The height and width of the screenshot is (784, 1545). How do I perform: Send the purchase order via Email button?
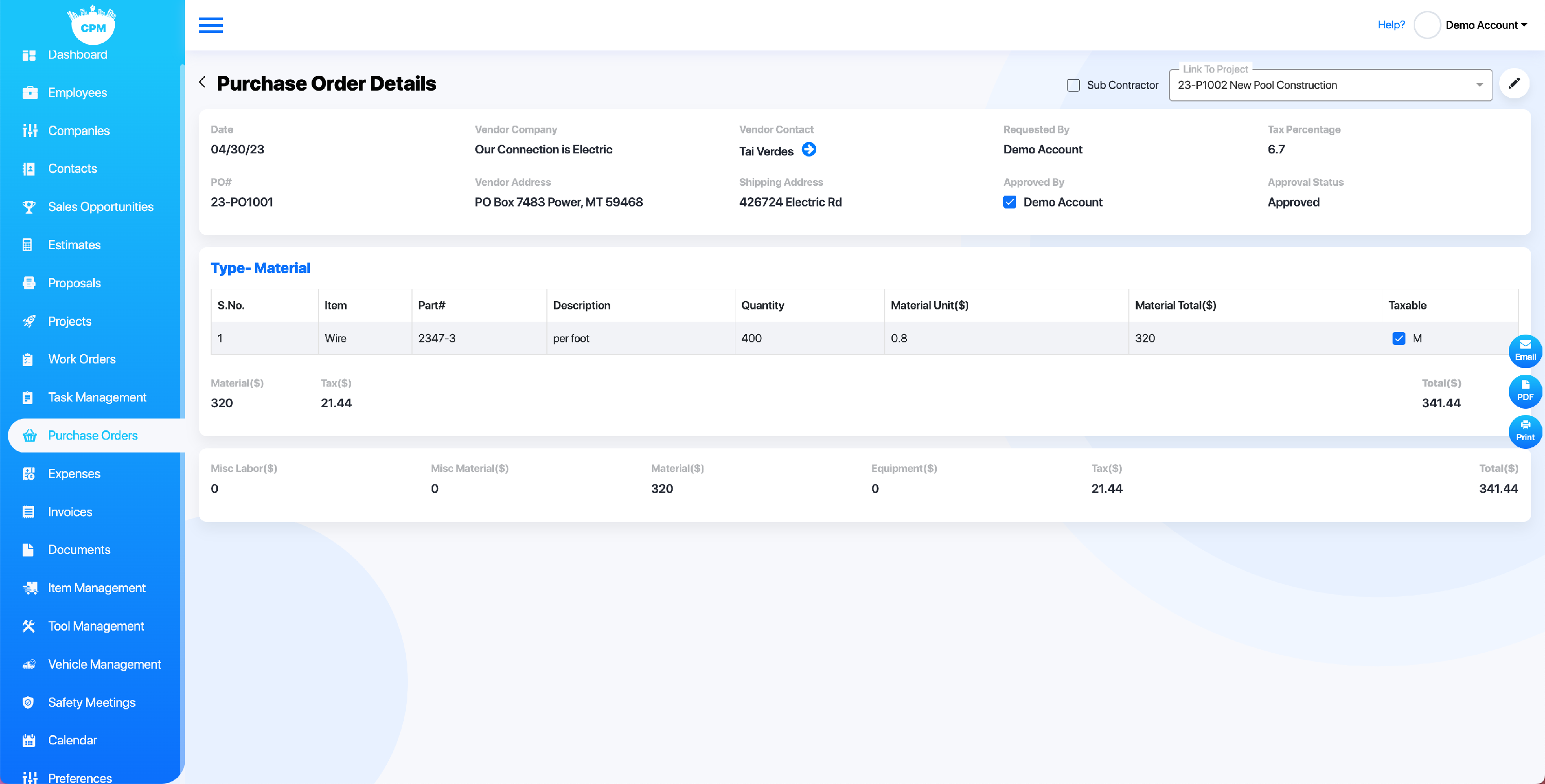[1524, 351]
